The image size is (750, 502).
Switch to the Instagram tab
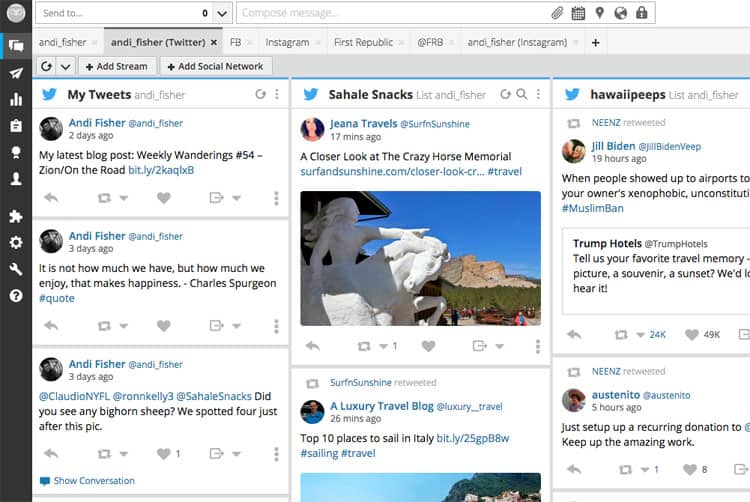pyautogui.click(x=287, y=43)
